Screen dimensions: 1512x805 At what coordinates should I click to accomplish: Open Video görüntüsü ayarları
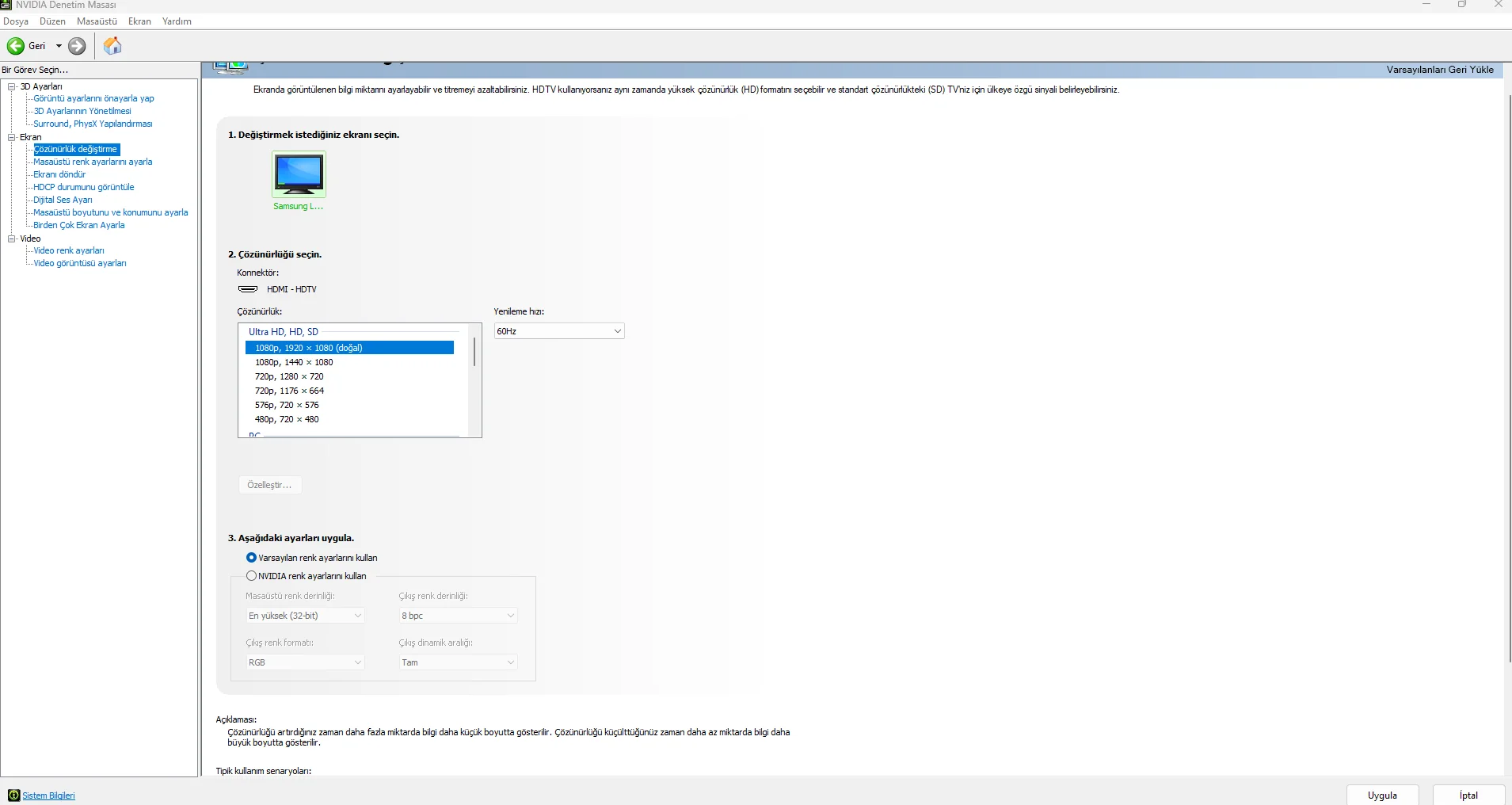coord(80,263)
